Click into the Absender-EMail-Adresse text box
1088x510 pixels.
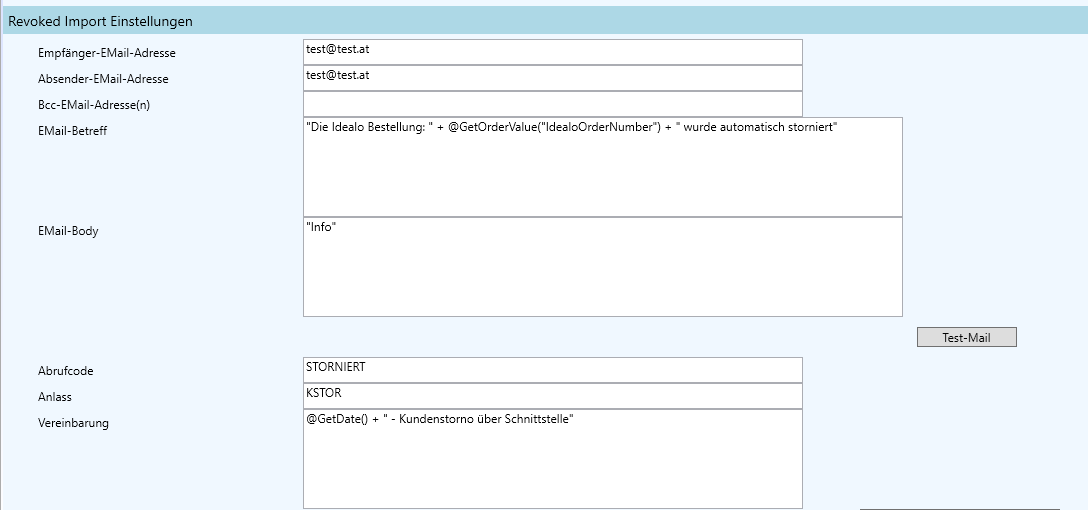pyautogui.click(x=552, y=78)
